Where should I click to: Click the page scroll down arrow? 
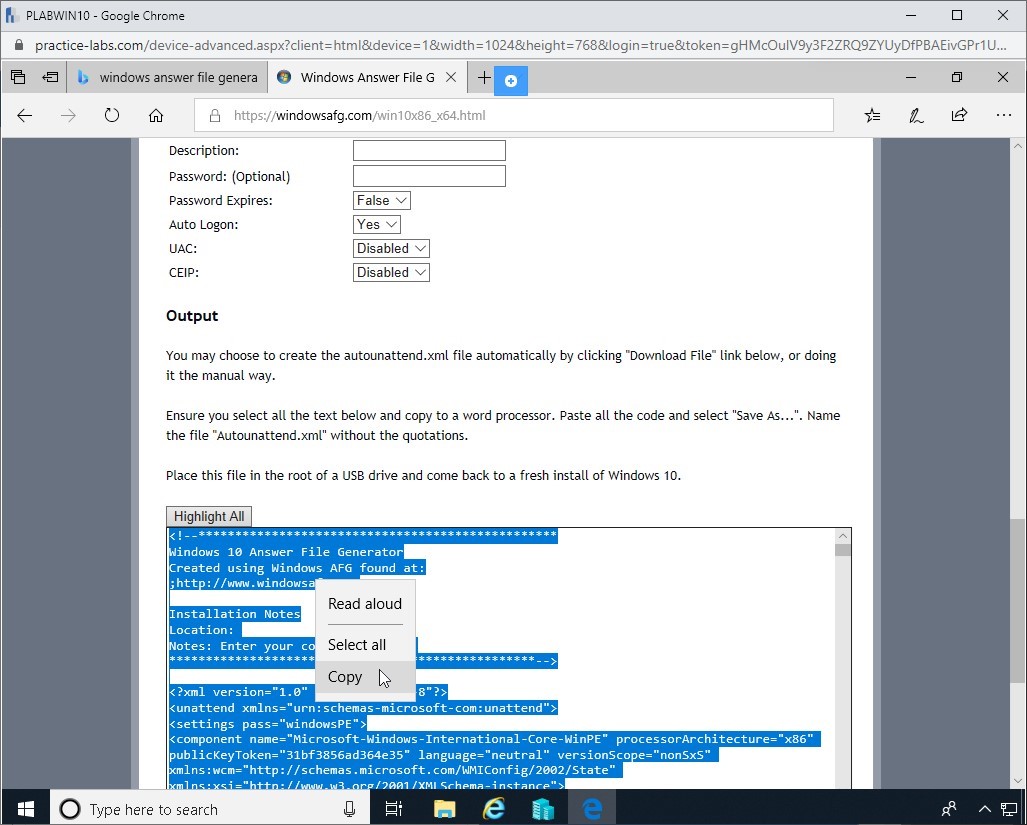pos(1018,780)
